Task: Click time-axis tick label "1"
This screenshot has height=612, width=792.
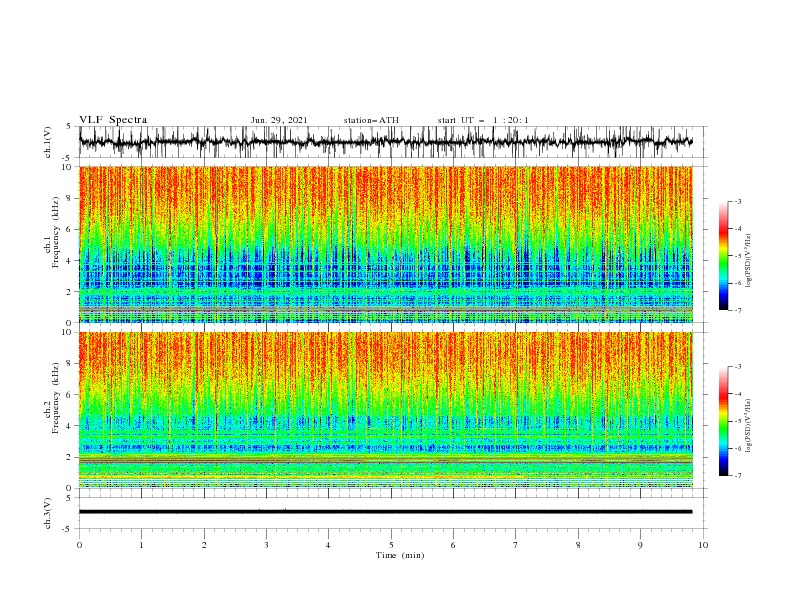Action: pos(141,545)
